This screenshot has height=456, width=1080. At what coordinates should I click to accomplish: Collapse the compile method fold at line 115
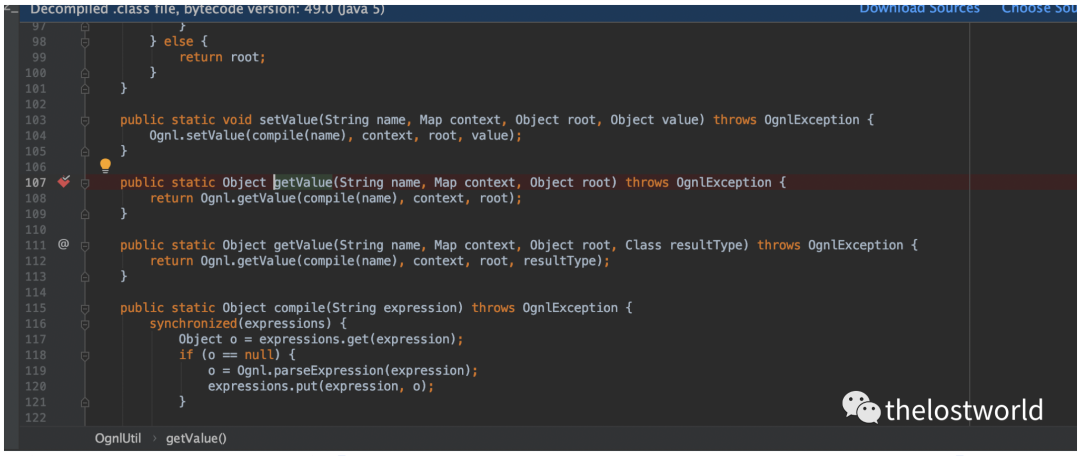pos(85,308)
